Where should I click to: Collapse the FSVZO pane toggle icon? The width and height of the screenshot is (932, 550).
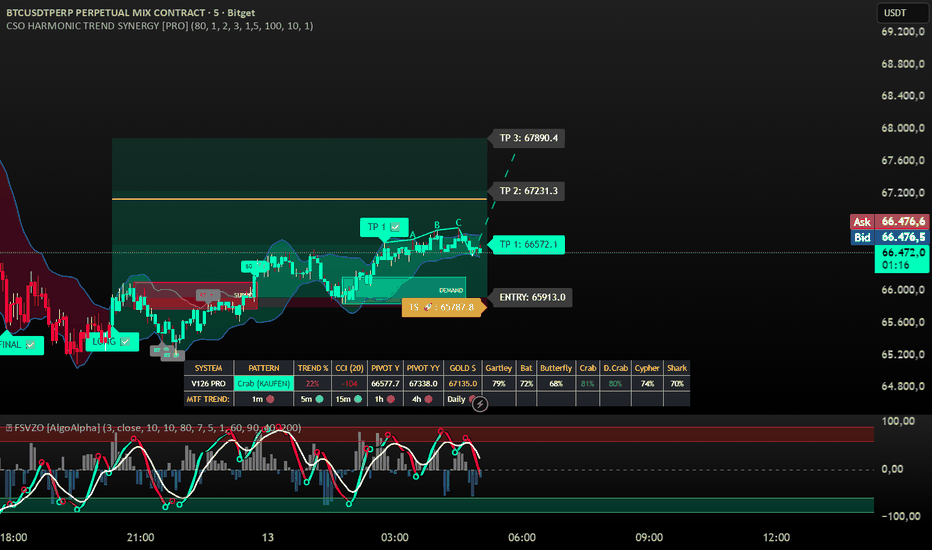point(9,428)
